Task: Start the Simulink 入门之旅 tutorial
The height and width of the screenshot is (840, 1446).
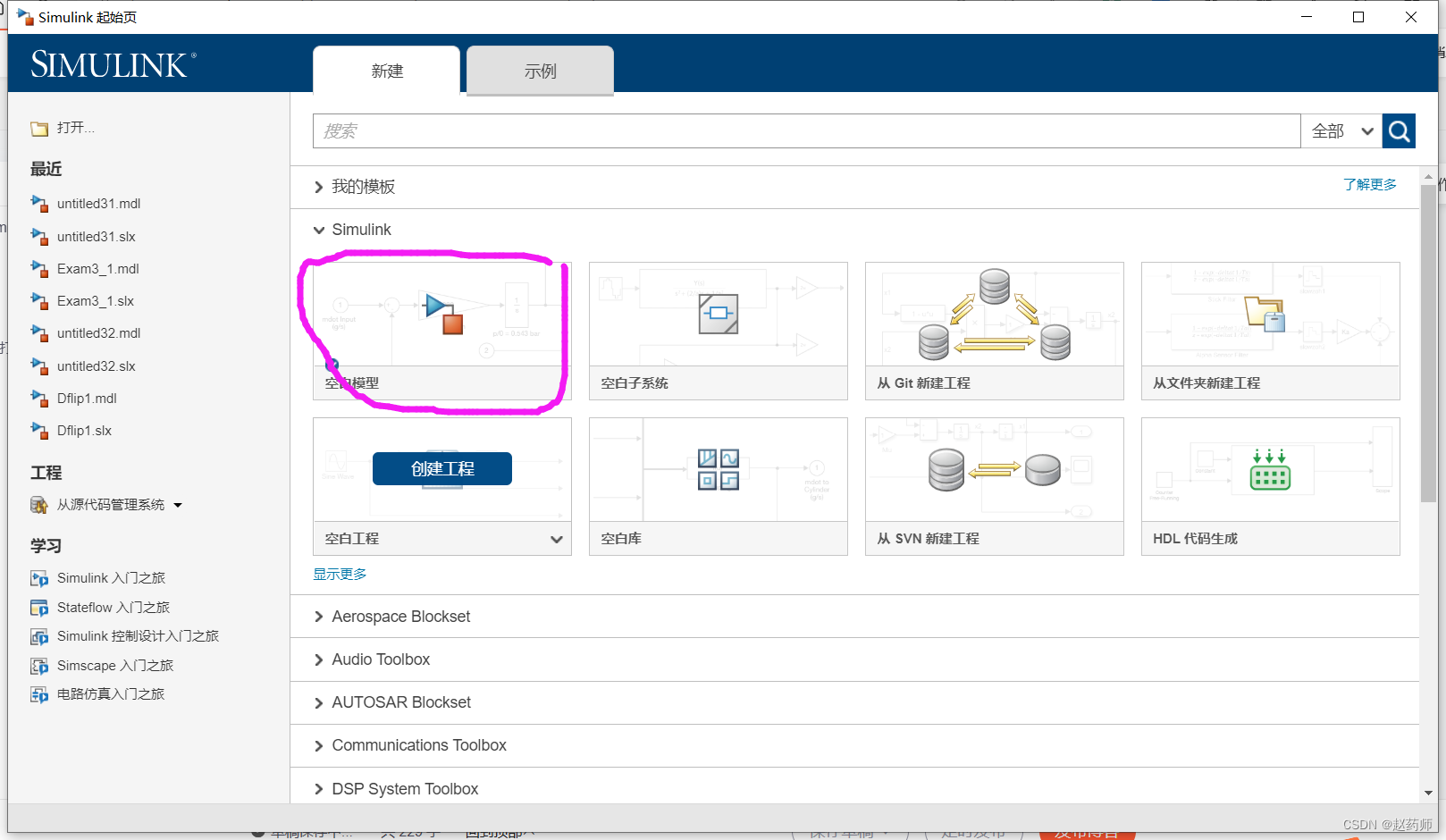Action: click(x=111, y=578)
